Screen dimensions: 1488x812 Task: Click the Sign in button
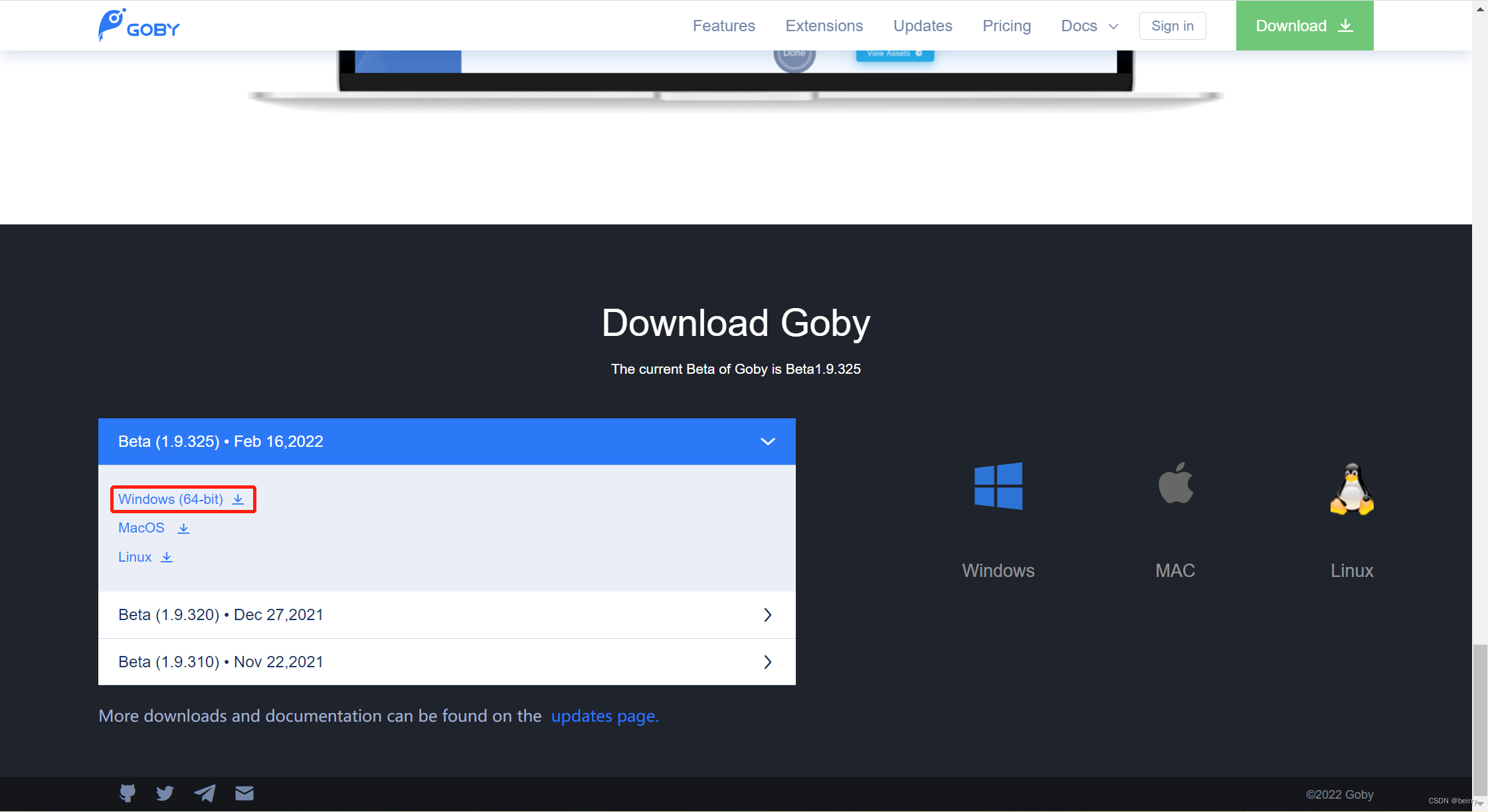tap(1172, 26)
